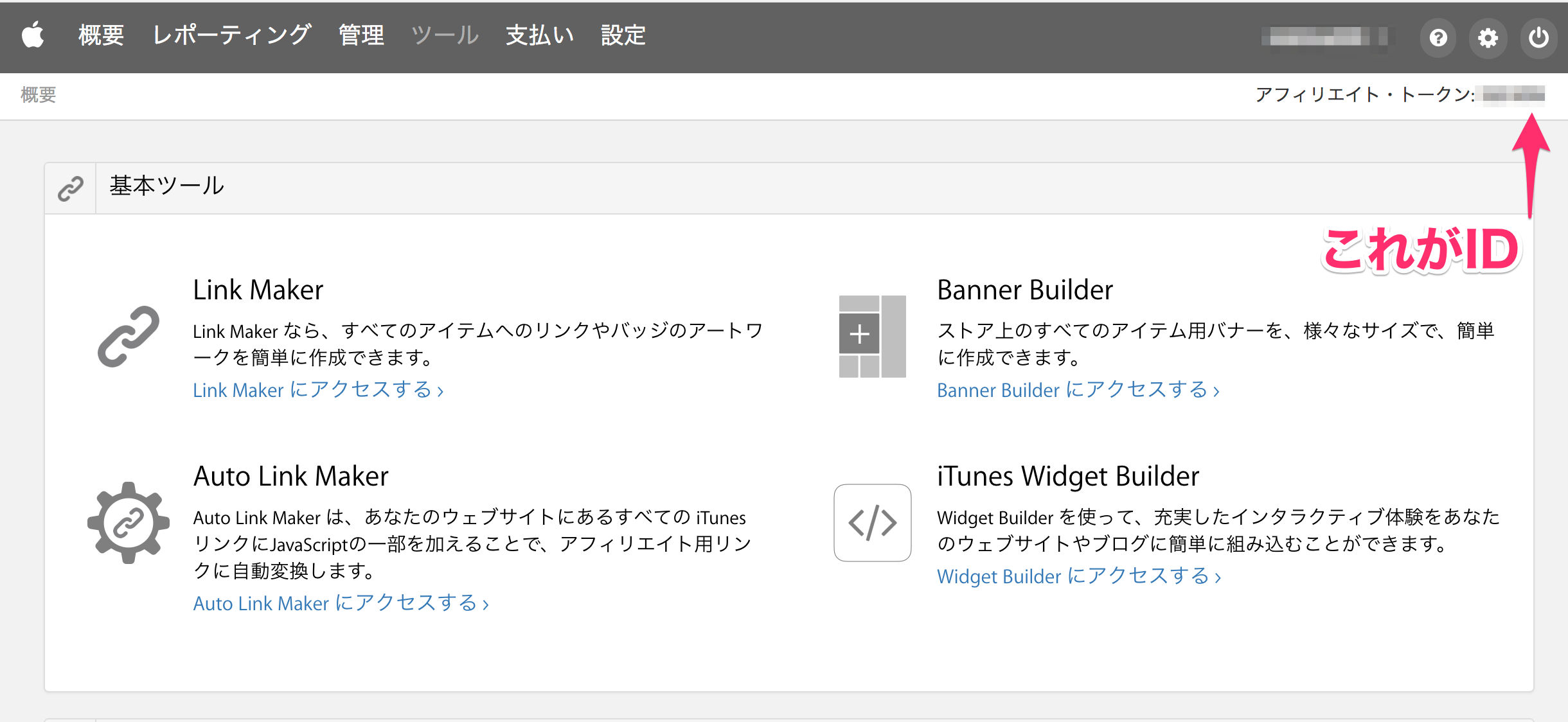Click the iTunes Widget Builder code icon
The height and width of the screenshot is (722, 1568).
872,523
